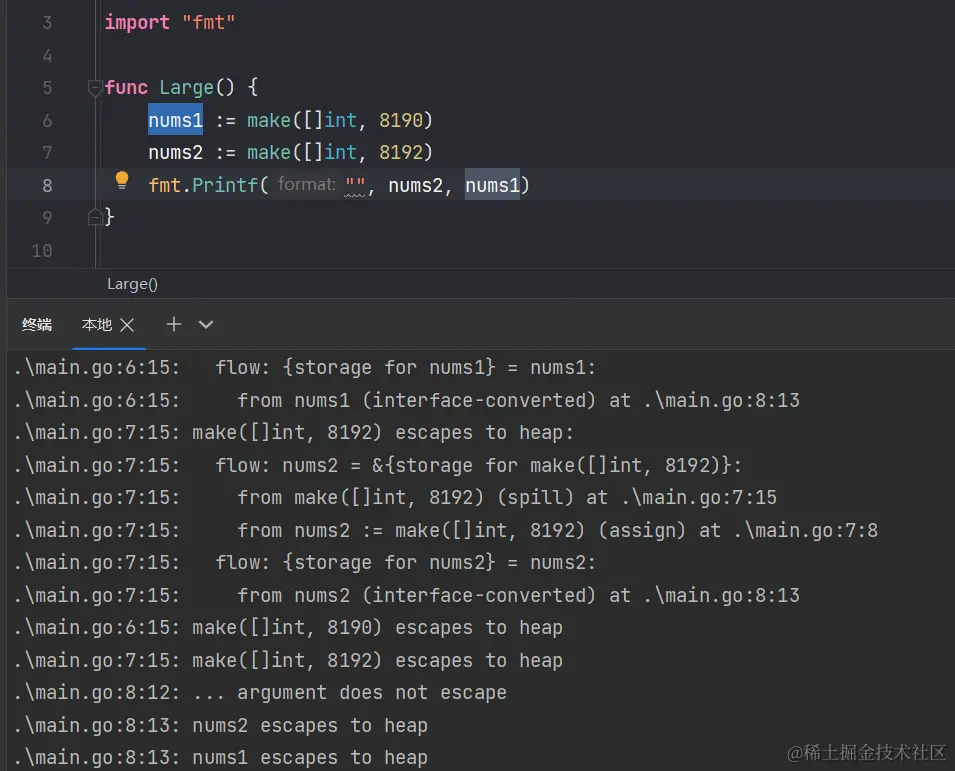This screenshot has width=955, height=771.
Task: Switch to the 本地 terminal session tab
Action: [97, 325]
